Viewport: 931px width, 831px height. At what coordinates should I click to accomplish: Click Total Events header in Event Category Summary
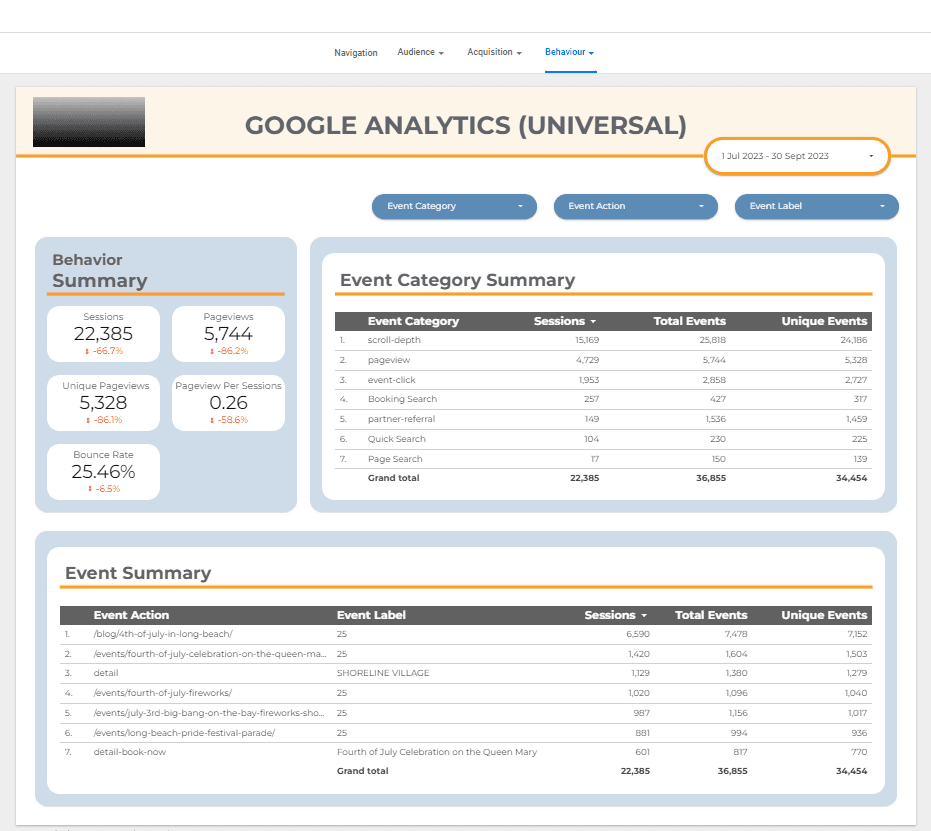click(x=689, y=321)
